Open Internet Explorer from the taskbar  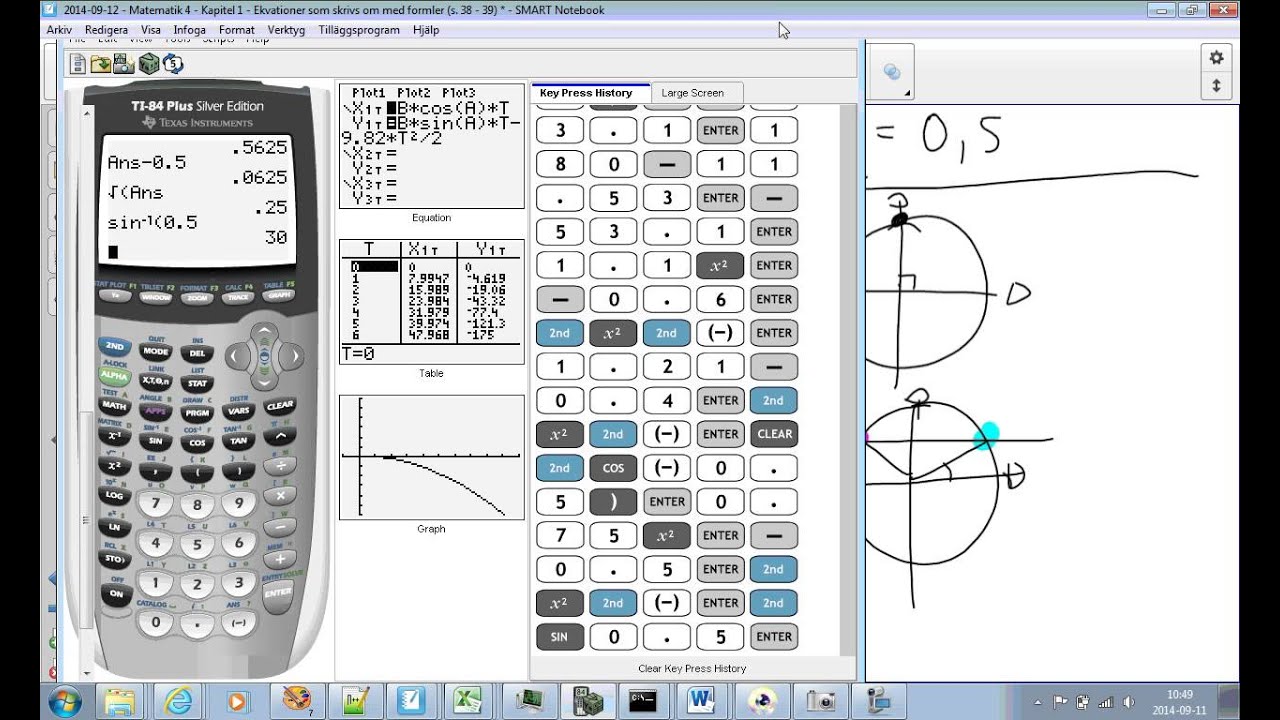coord(178,701)
